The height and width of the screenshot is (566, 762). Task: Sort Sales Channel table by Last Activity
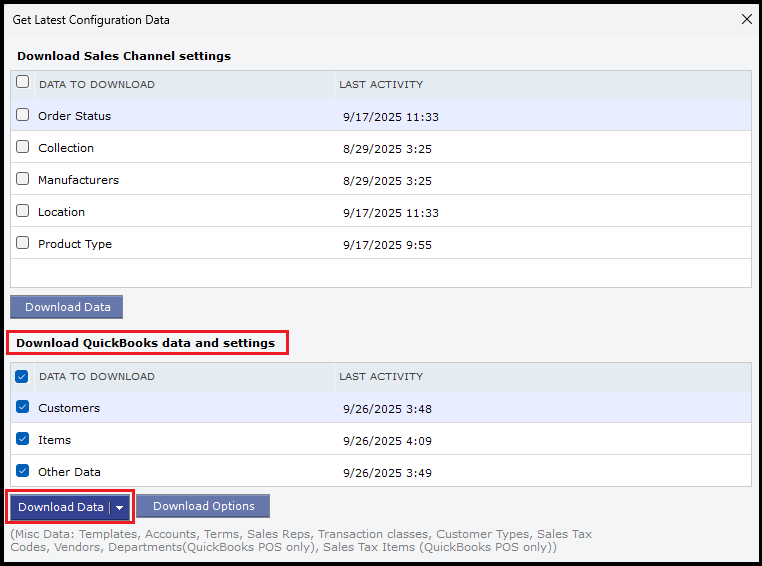pos(381,84)
